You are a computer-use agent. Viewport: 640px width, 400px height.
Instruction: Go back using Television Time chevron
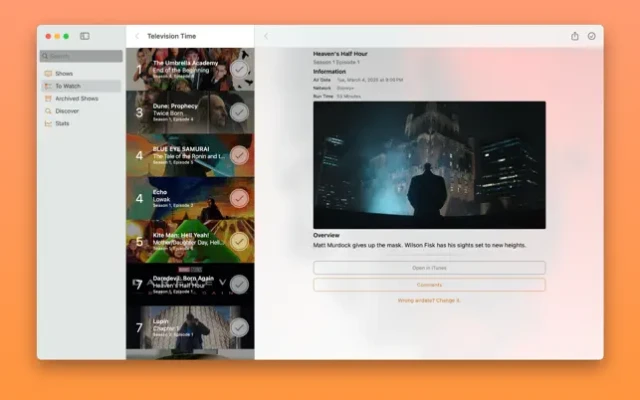[x=137, y=36]
